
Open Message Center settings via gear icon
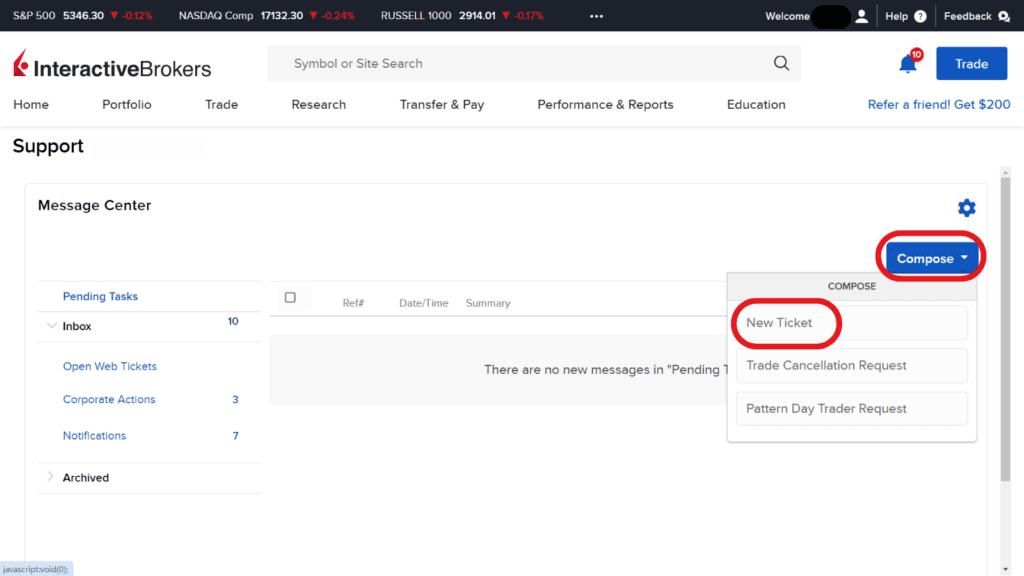coord(966,208)
